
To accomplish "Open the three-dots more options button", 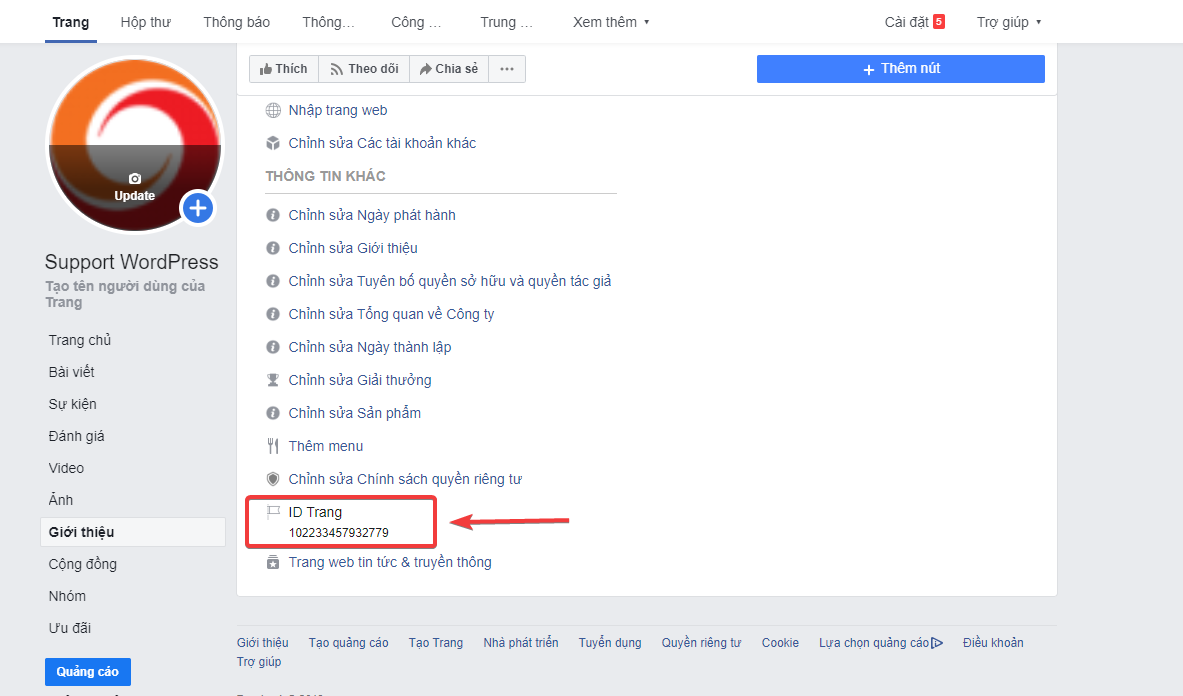I will point(507,69).
